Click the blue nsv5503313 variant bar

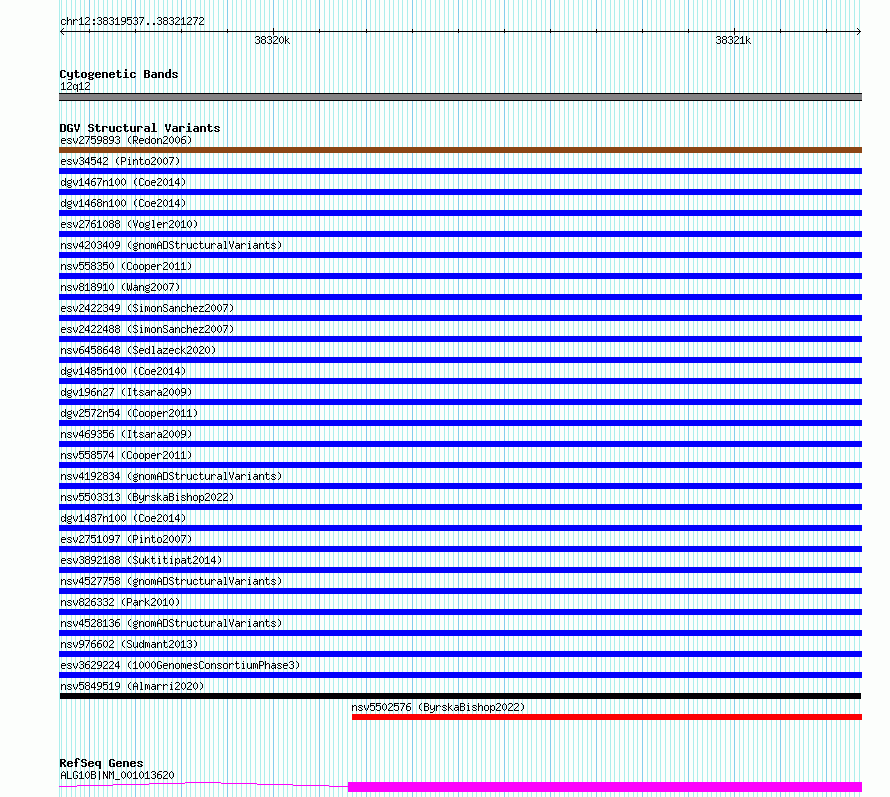[x=460, y=507]
